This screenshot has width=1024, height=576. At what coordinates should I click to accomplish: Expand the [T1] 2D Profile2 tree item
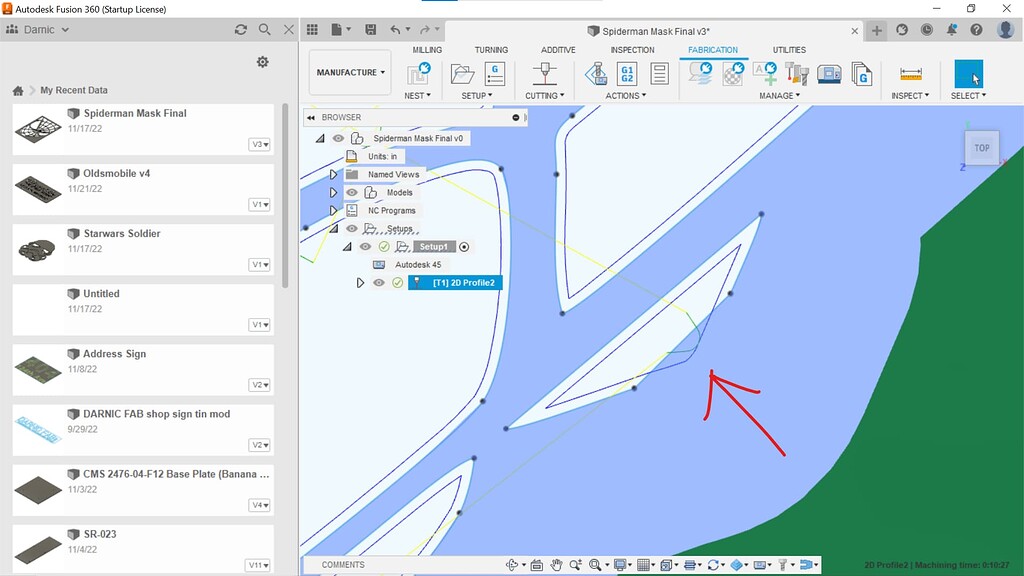click(361, 282)
